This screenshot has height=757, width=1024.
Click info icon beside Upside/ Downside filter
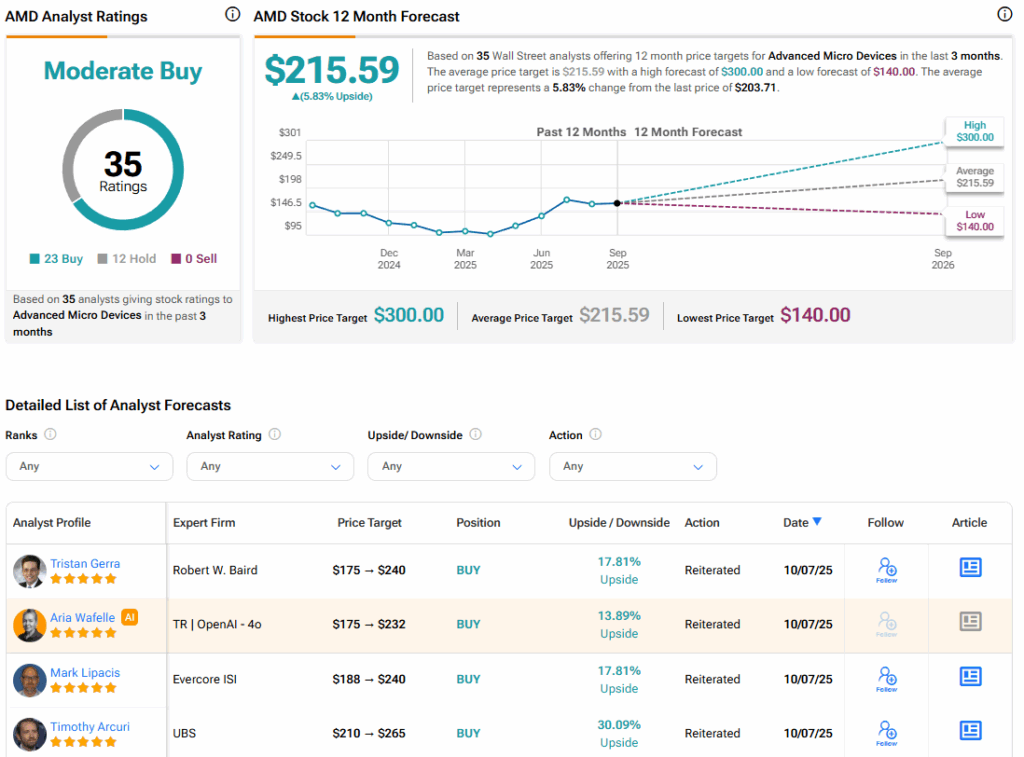click(x=476, y=435)
